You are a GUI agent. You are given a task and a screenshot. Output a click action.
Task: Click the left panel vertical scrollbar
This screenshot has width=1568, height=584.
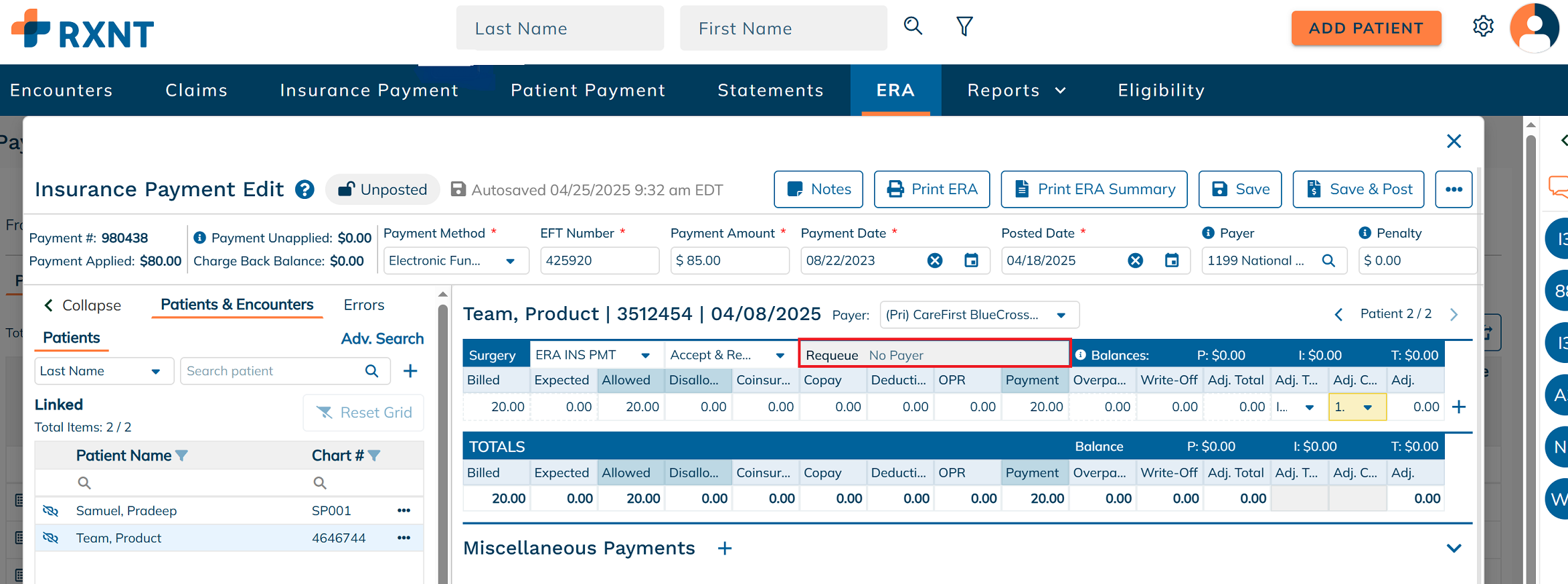[x=442, y=435]
